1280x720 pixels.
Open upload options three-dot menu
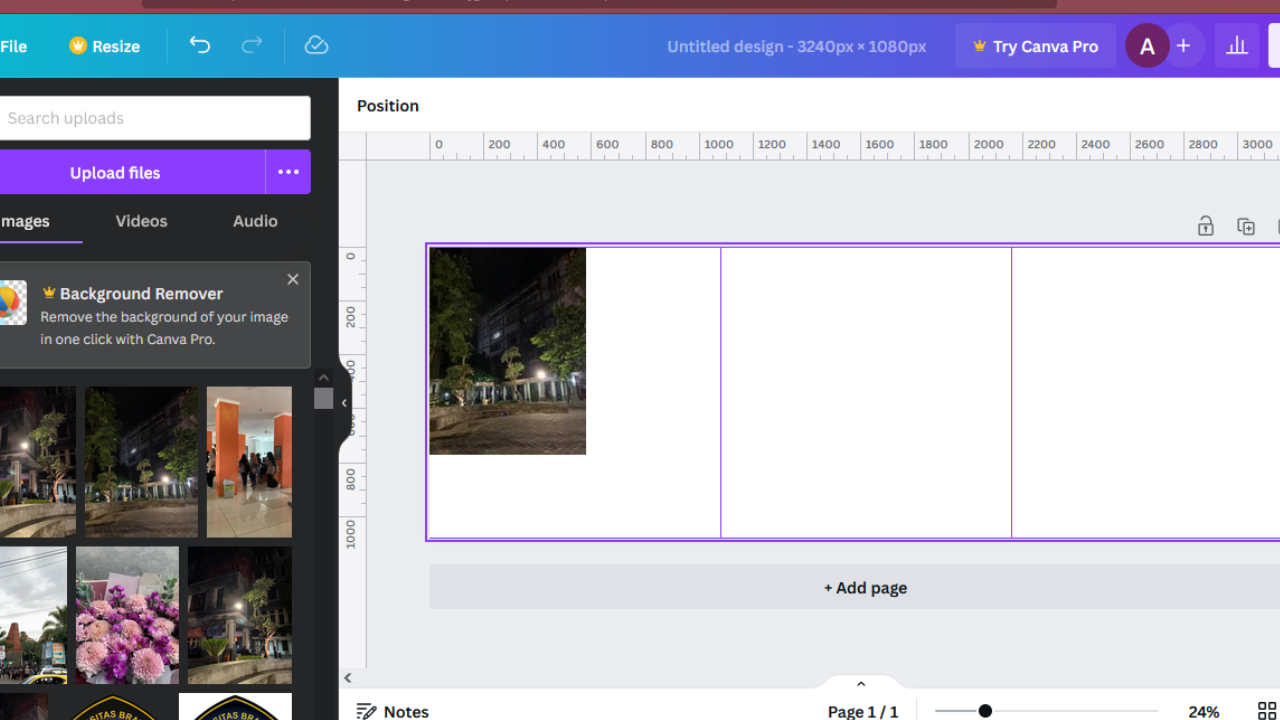tap(288, 172)
